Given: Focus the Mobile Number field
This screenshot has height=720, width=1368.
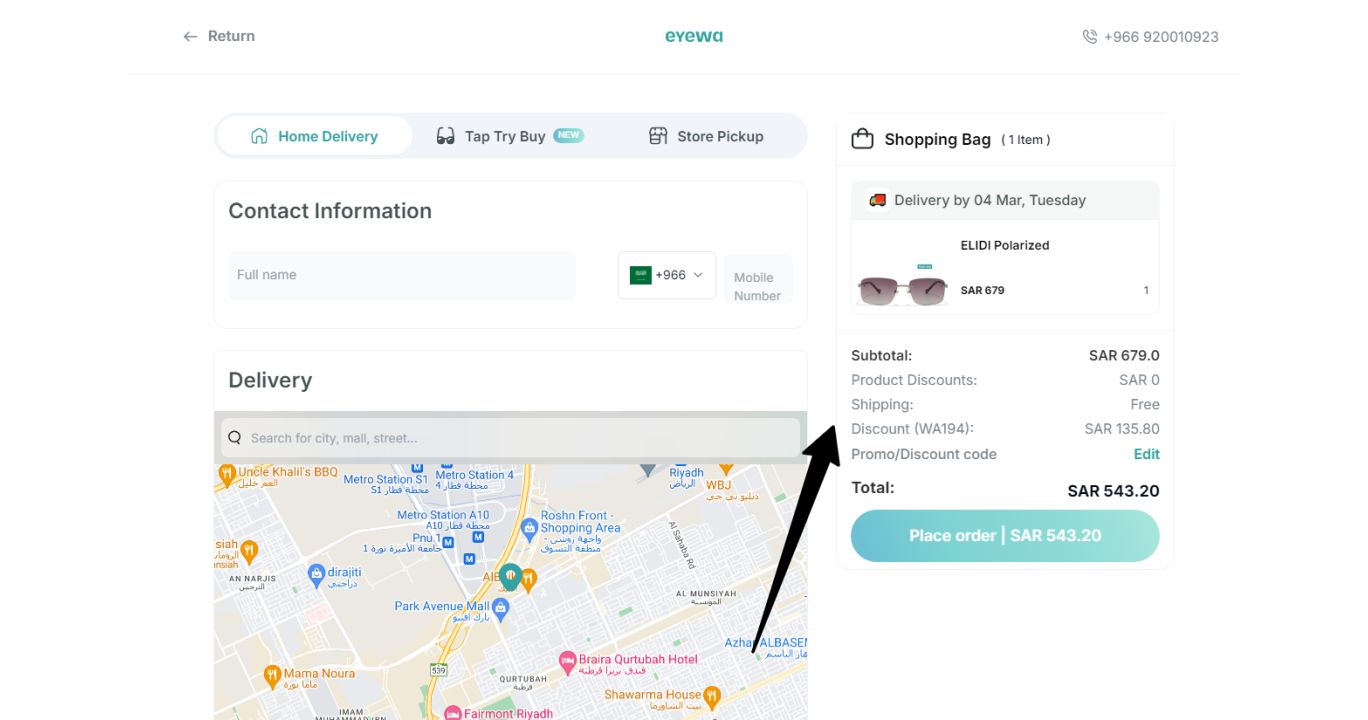Looking at the screenshot, I should pyautogui.click(x=758, y=279).
